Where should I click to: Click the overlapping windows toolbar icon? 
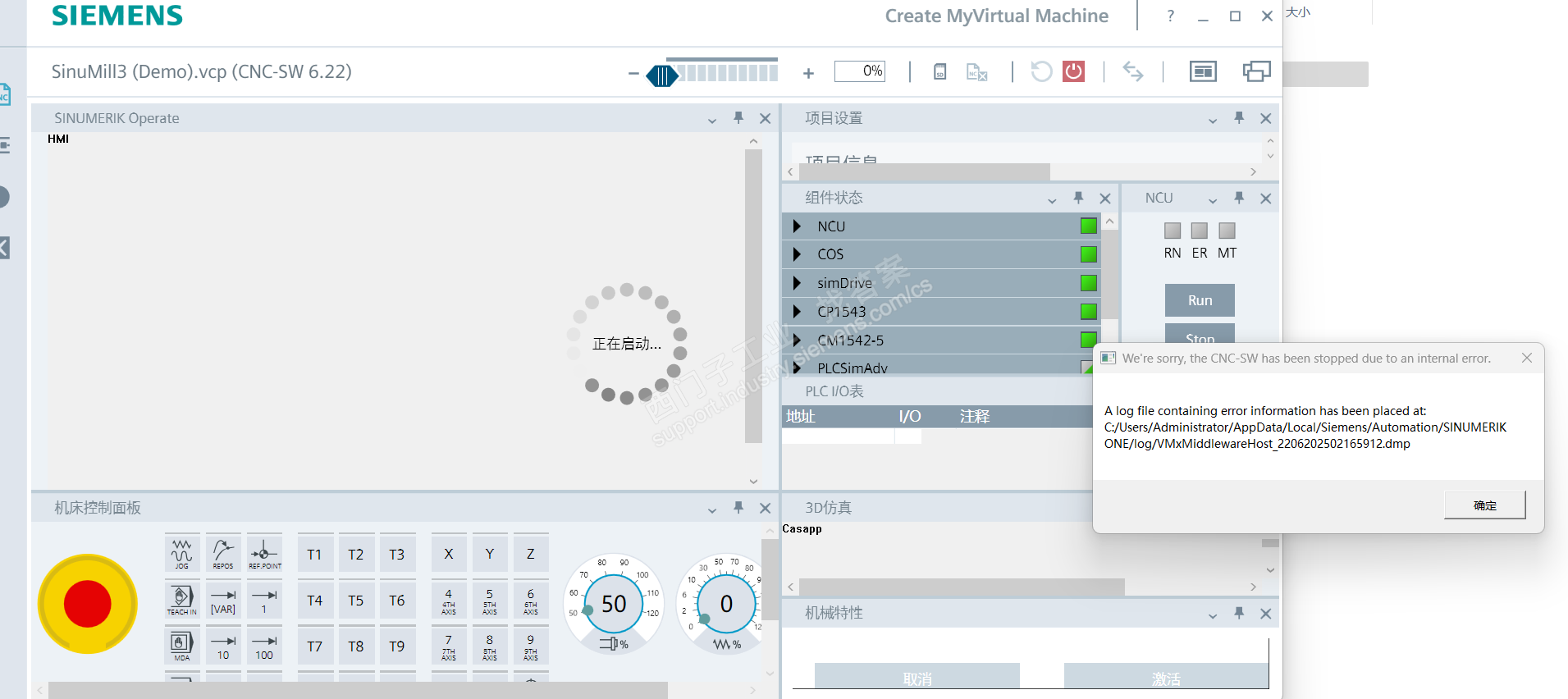(x=1256, y=71)
